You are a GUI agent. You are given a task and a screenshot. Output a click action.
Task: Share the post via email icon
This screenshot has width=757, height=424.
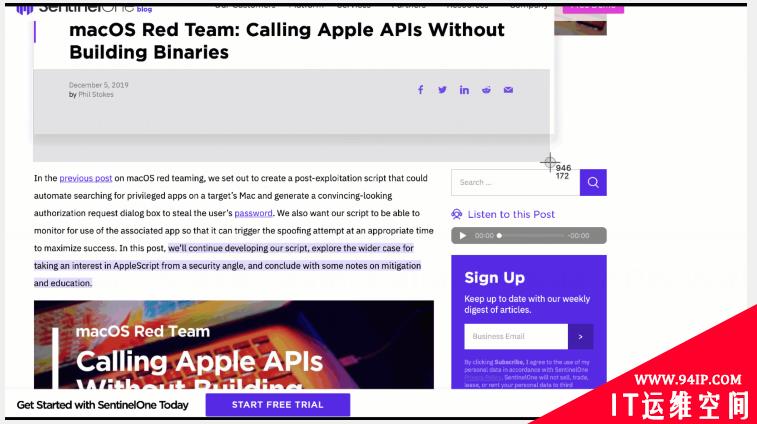coord(508,90)
